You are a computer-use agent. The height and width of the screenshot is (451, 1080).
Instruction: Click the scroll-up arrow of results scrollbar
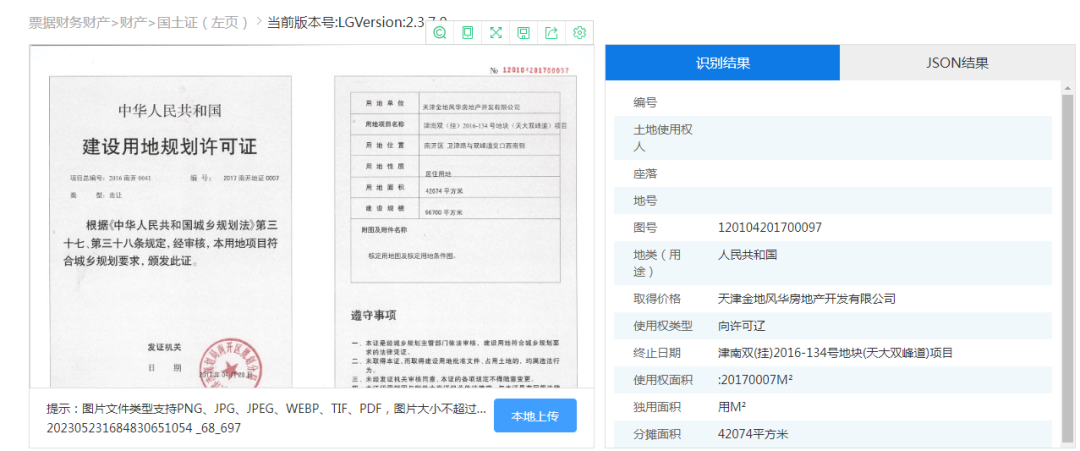(x=1067, y=88)
